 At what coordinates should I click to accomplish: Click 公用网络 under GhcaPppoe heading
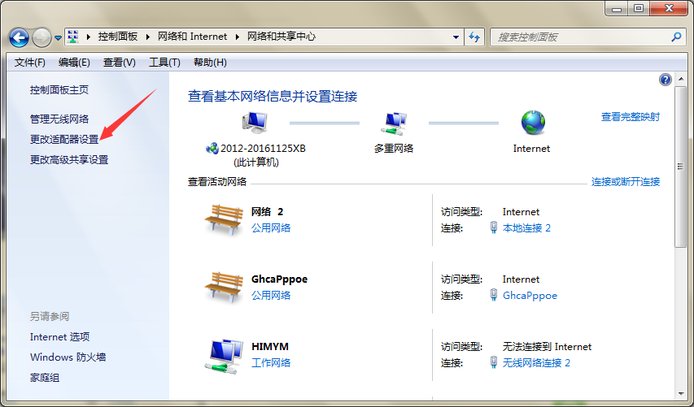[x=271, y=295]
